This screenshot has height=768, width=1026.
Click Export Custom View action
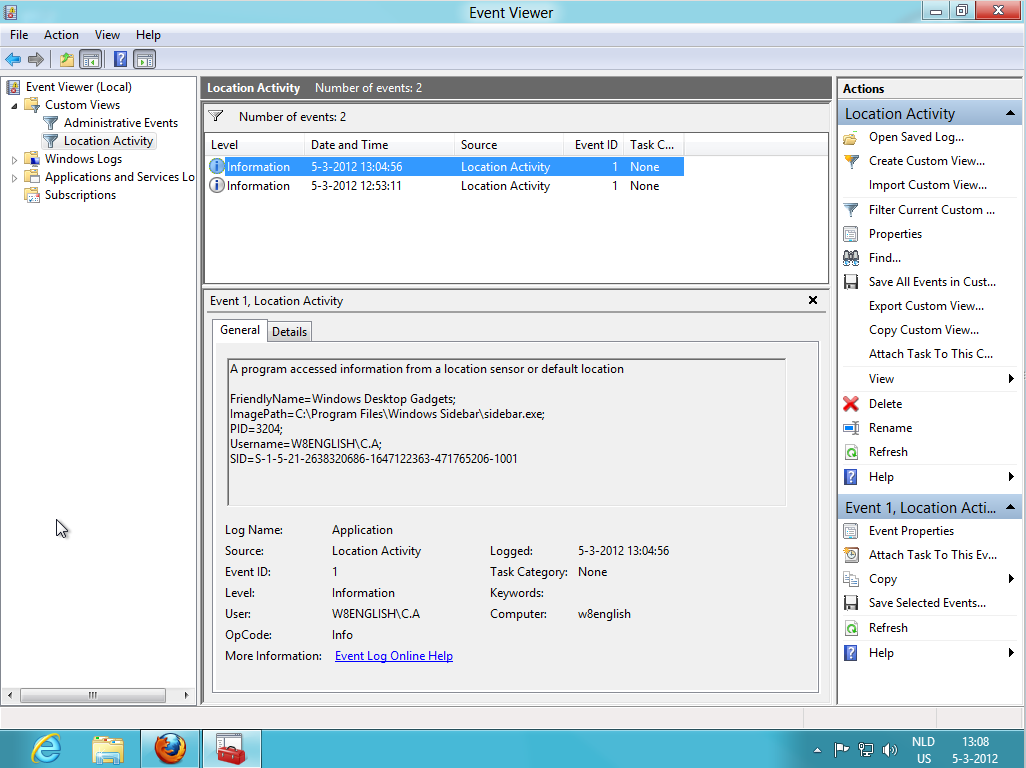pos(927,306)
